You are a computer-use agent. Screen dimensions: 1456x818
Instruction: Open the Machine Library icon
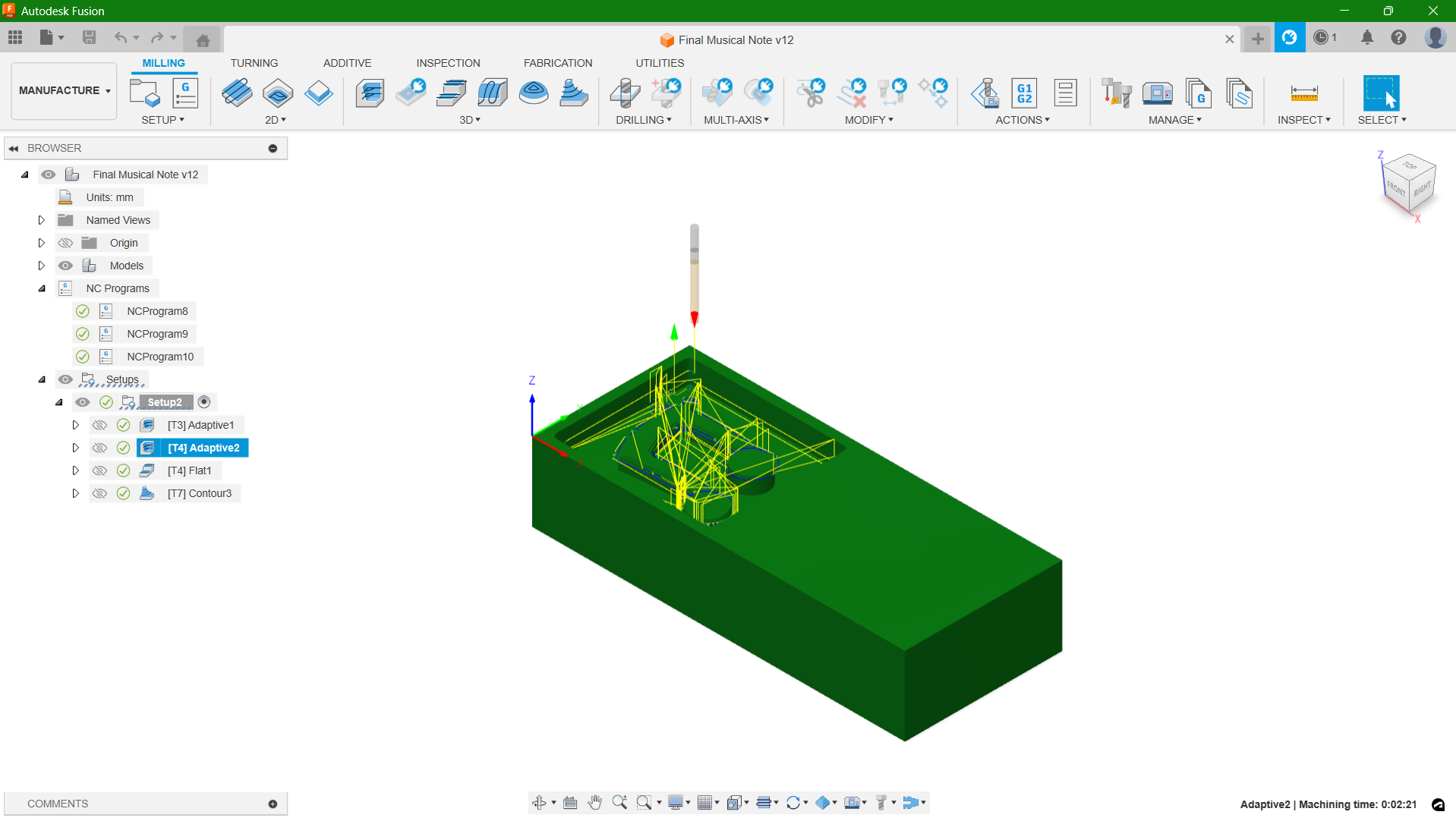click(x=1158, y=93)
